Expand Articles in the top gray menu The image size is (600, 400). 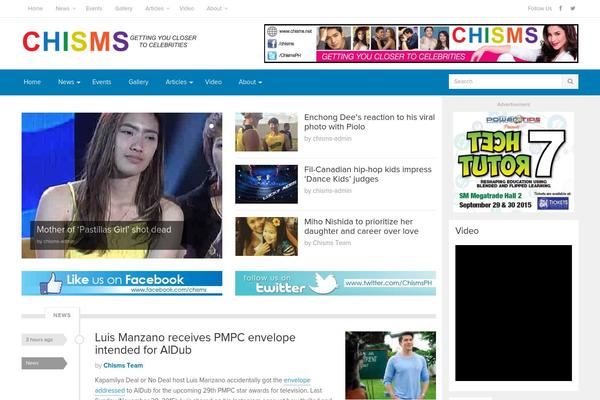157,8
